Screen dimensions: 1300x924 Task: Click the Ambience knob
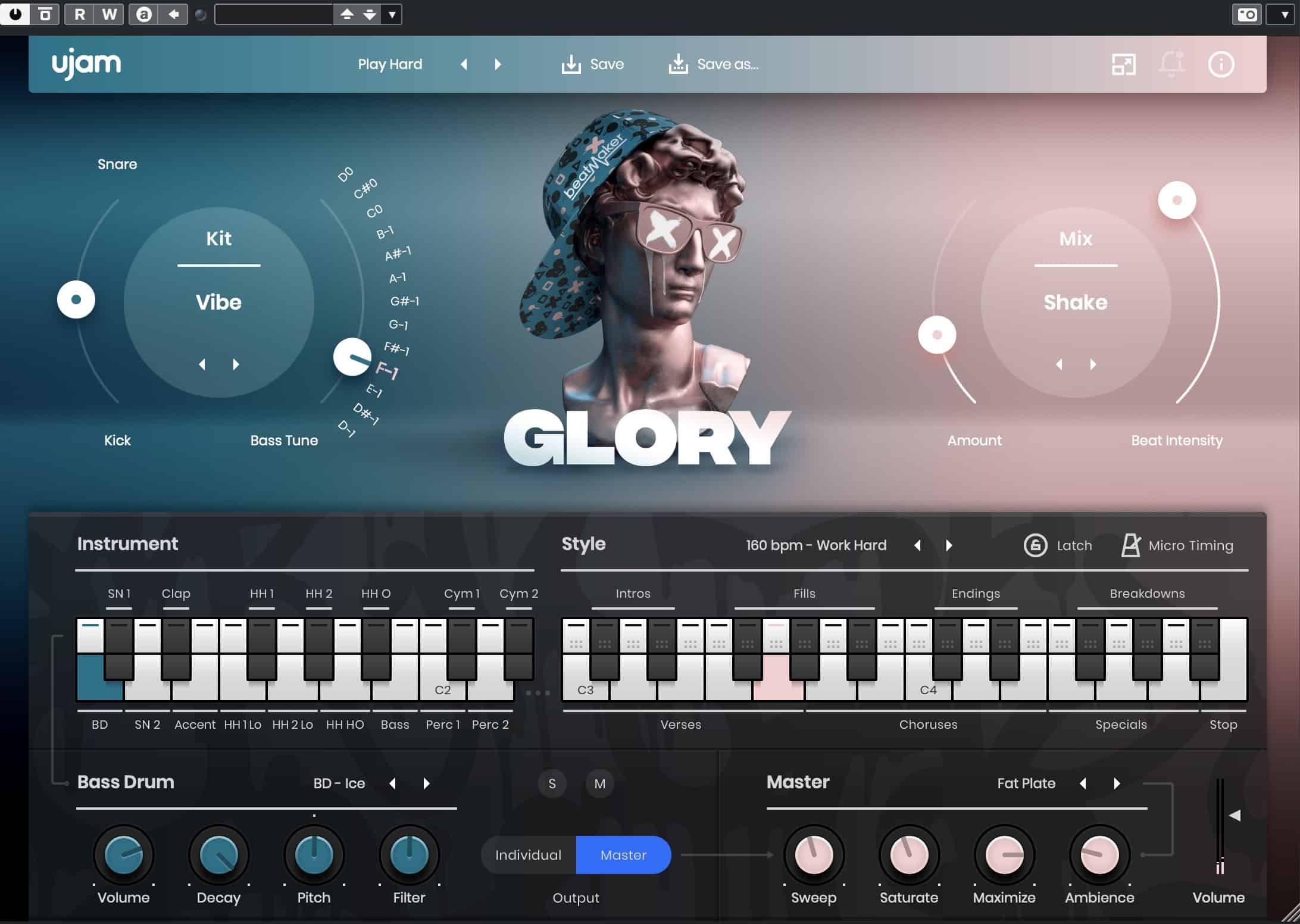pyautogui.click(x=1099, y=855)
